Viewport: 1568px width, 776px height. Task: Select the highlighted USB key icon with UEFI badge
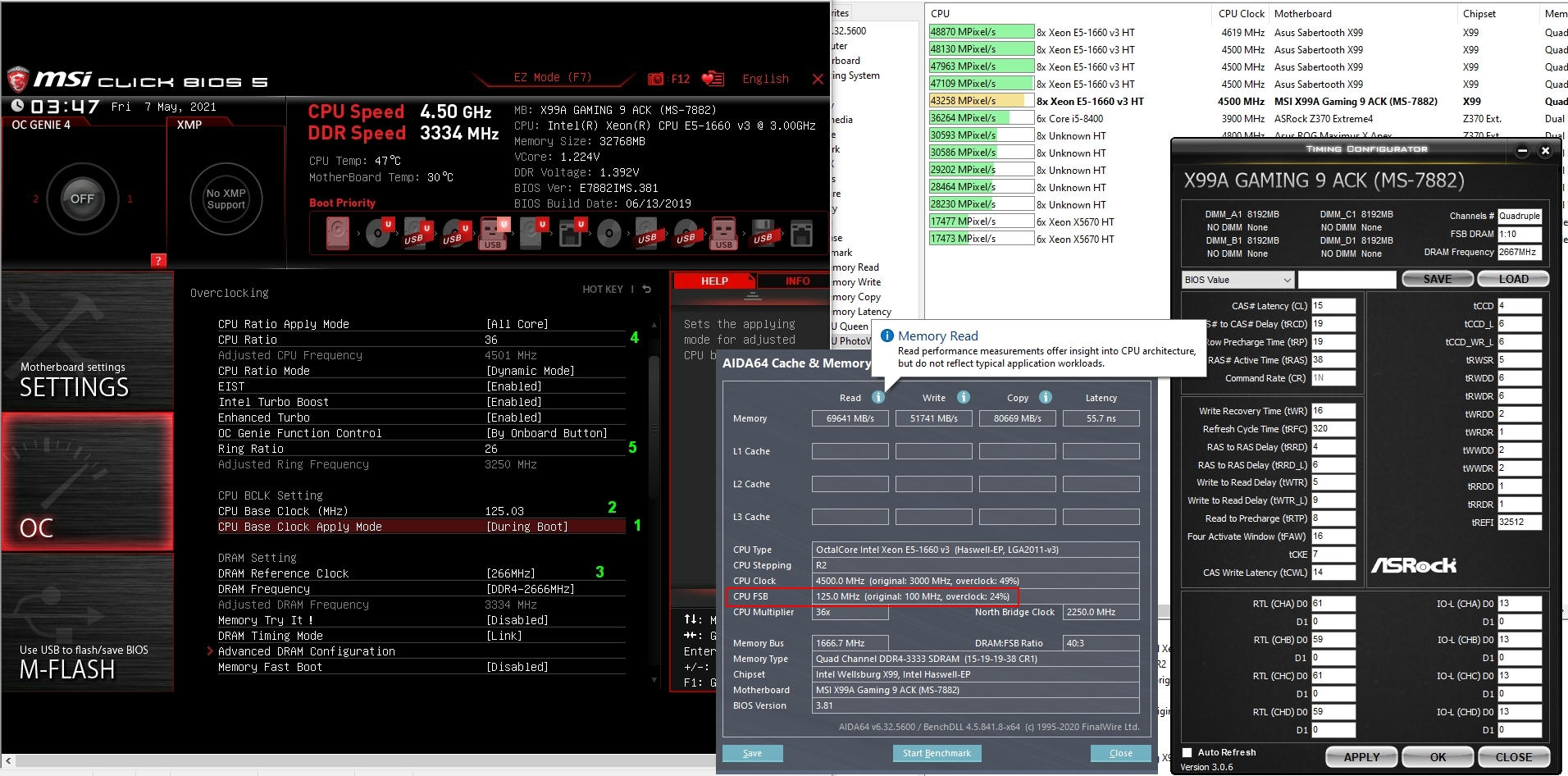point(494,233)
